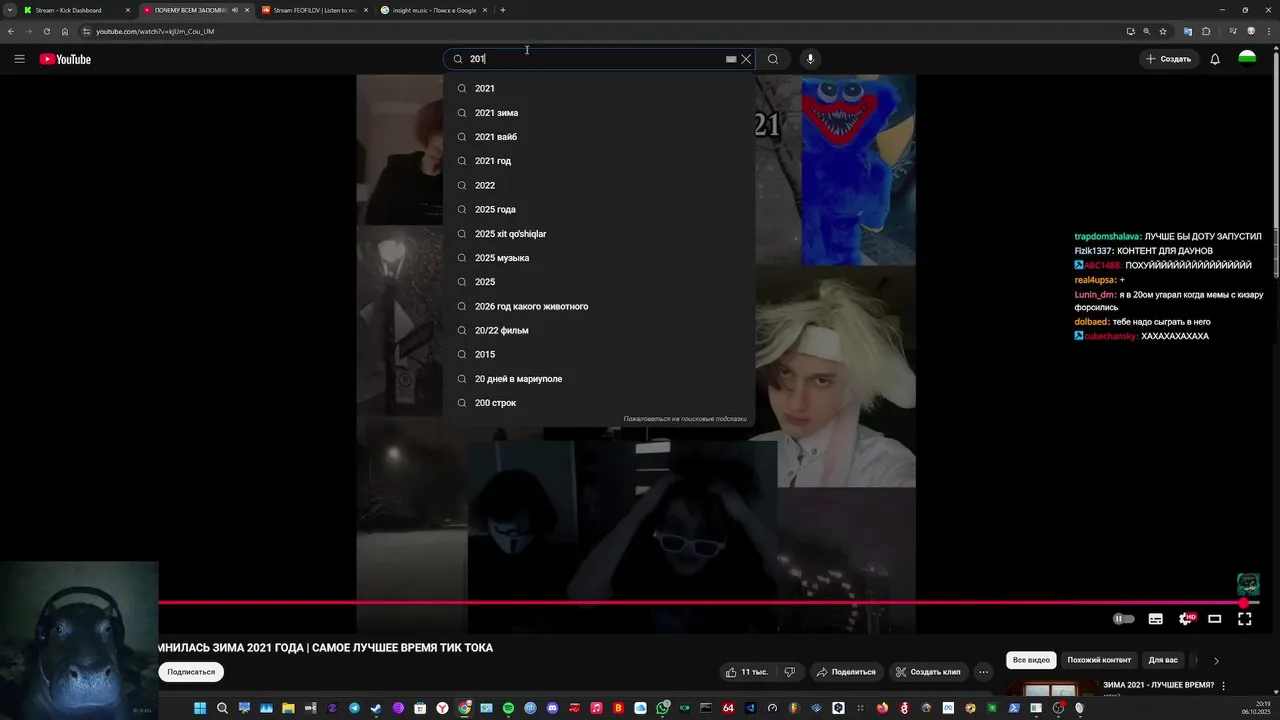The height and width of the screenshot is (720, 1280).
Task: Switch to the Stream FEOFILOV tab
Action: point(314,10)
